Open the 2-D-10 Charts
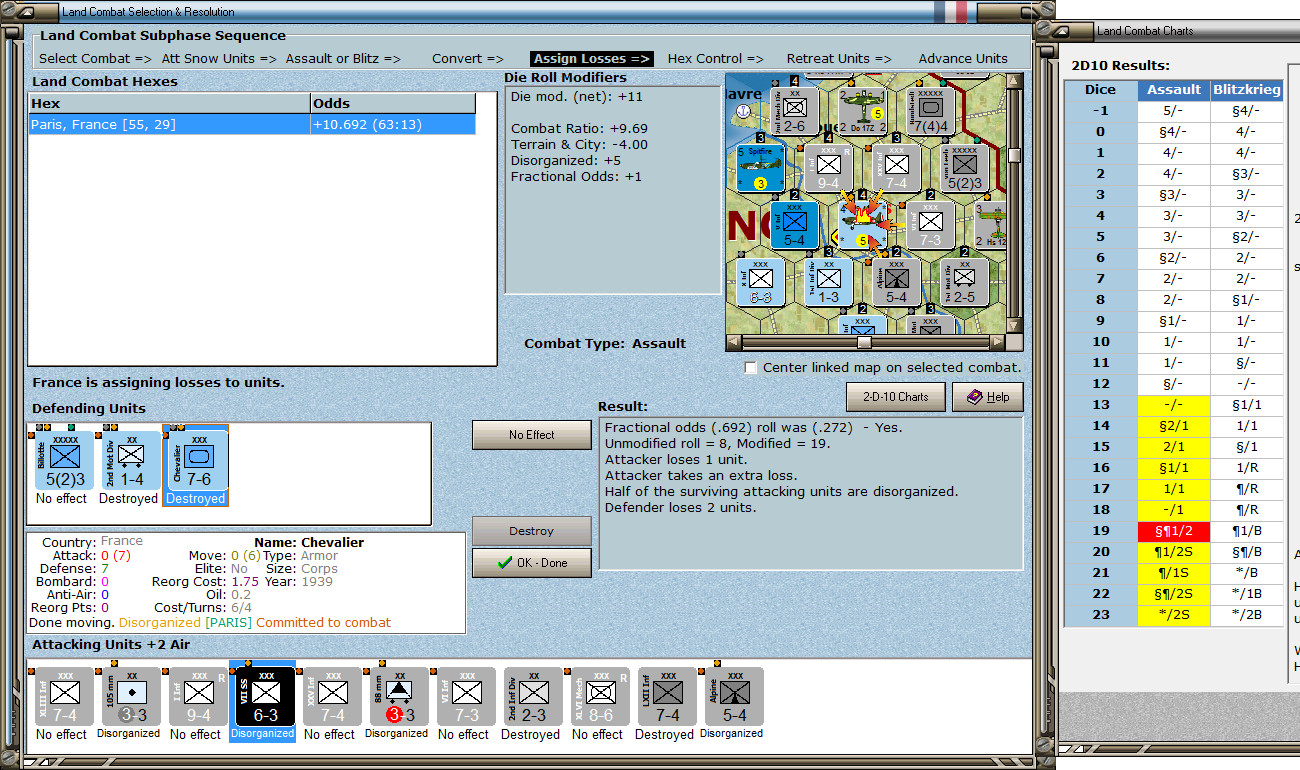This screenshot has height=770, width=1300. pyautogui.click(x=895, y=397)
